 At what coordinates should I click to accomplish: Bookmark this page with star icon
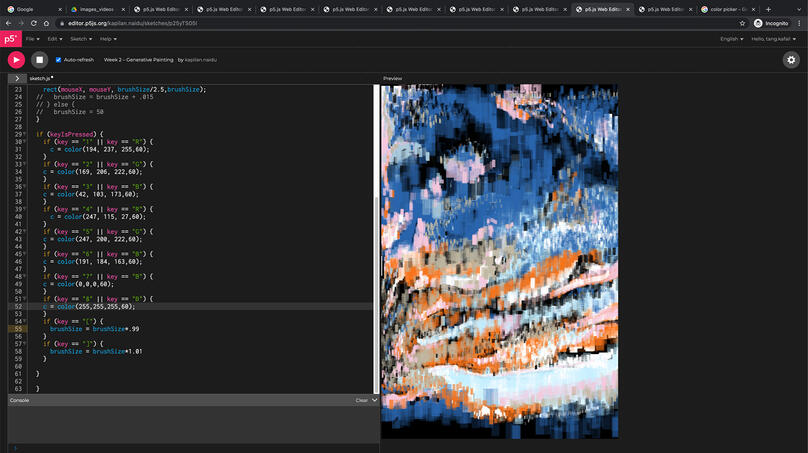pos(742,23)
